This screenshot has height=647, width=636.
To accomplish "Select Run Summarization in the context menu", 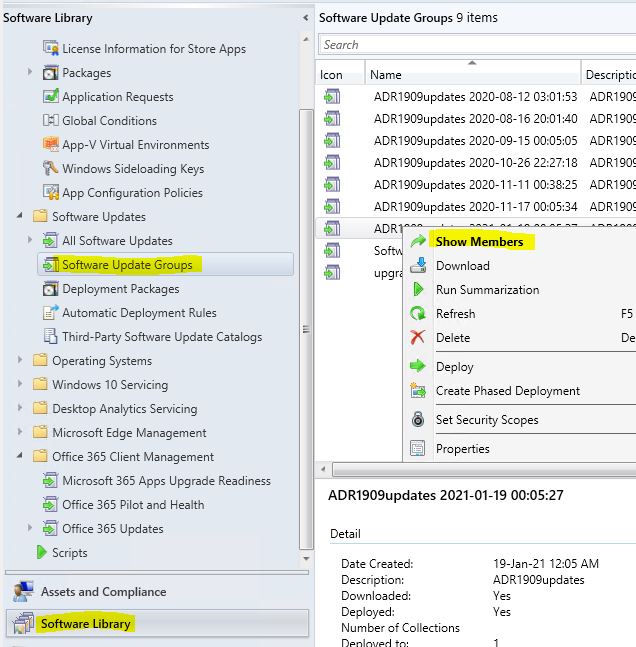I will coord(487,290).
